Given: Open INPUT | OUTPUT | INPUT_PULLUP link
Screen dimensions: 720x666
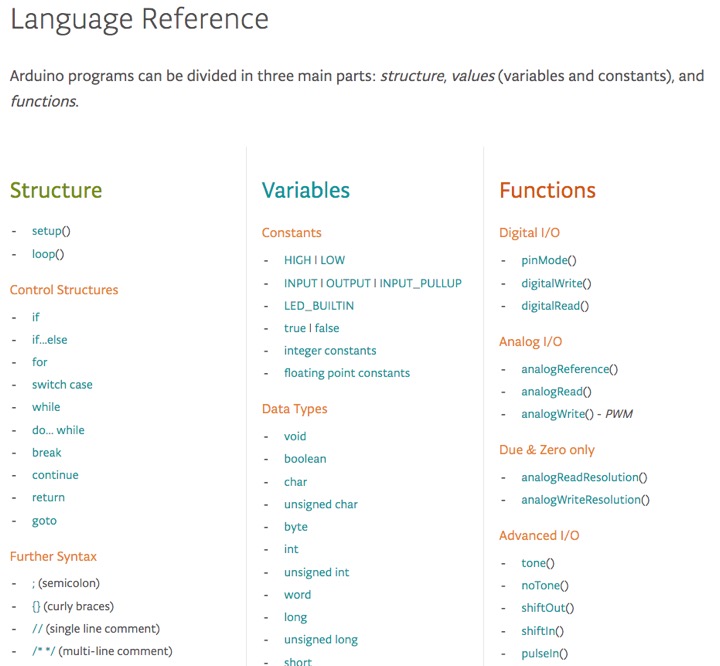Looking at the screenshot, I should 372,283.
